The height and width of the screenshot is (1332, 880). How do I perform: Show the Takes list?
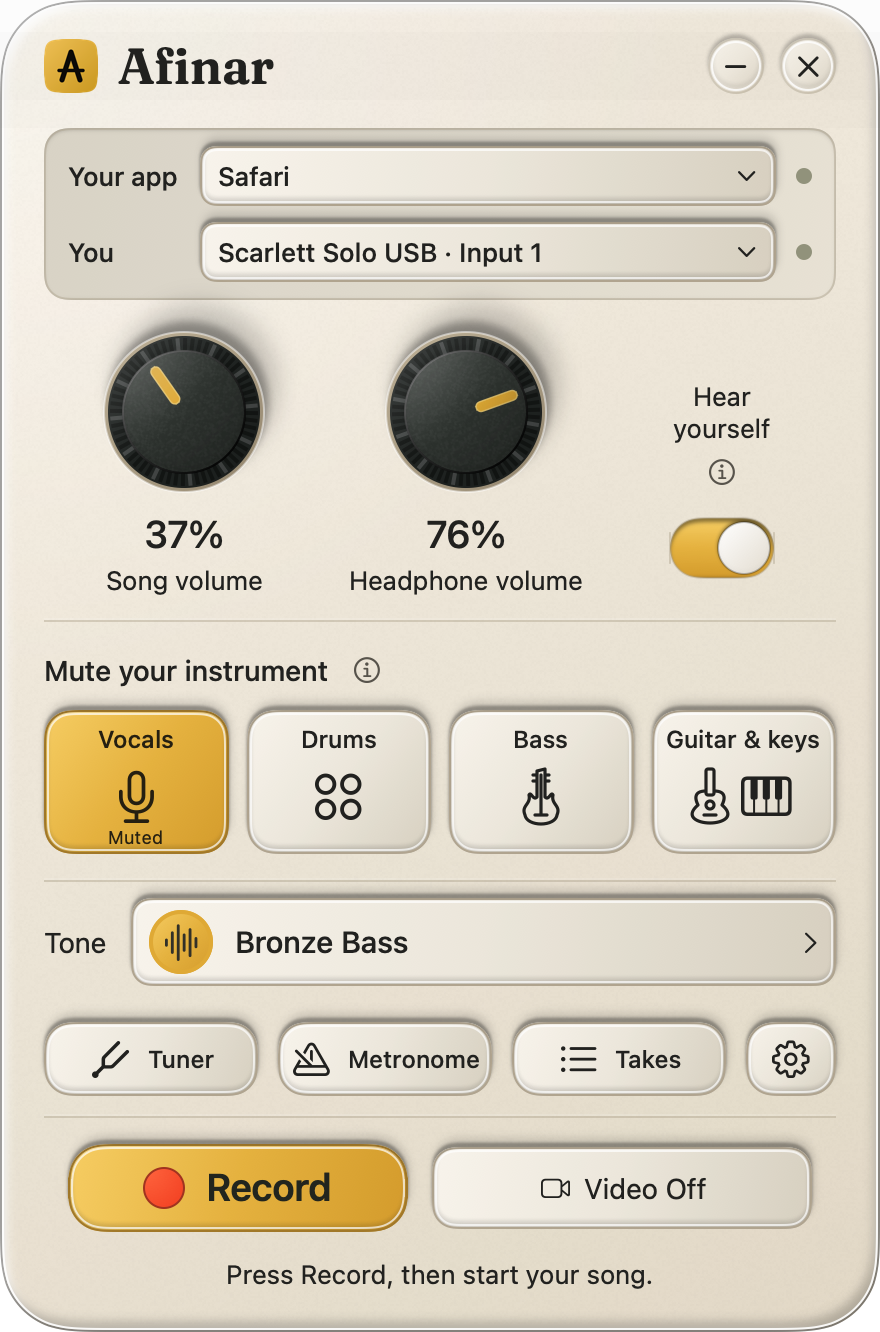pos(619,1059)
